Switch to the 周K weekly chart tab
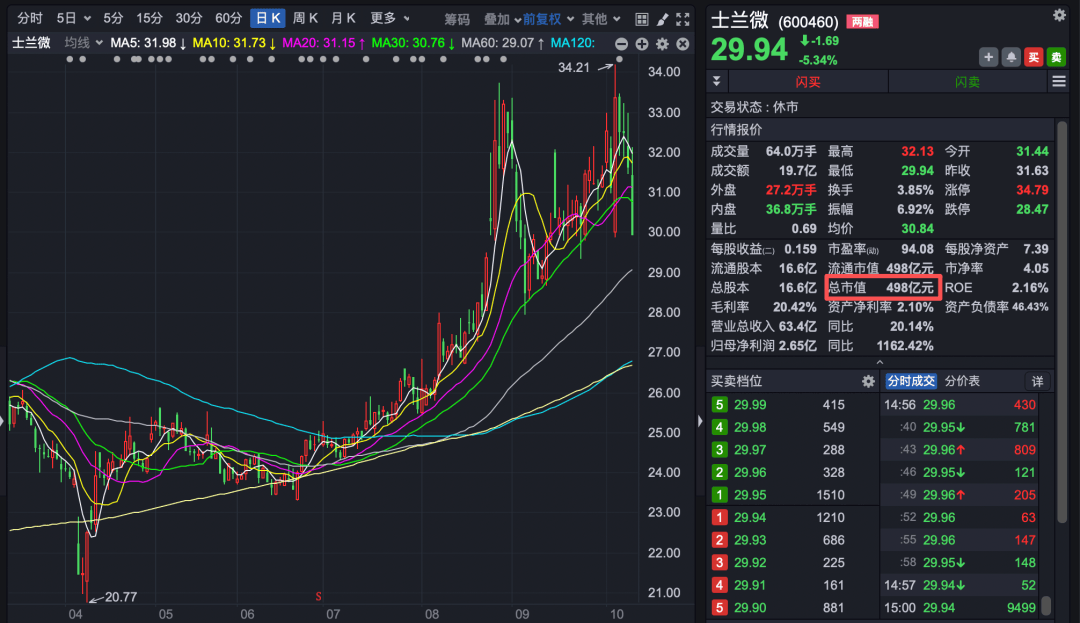This screenshot has height=623, width=1080. 305,18
